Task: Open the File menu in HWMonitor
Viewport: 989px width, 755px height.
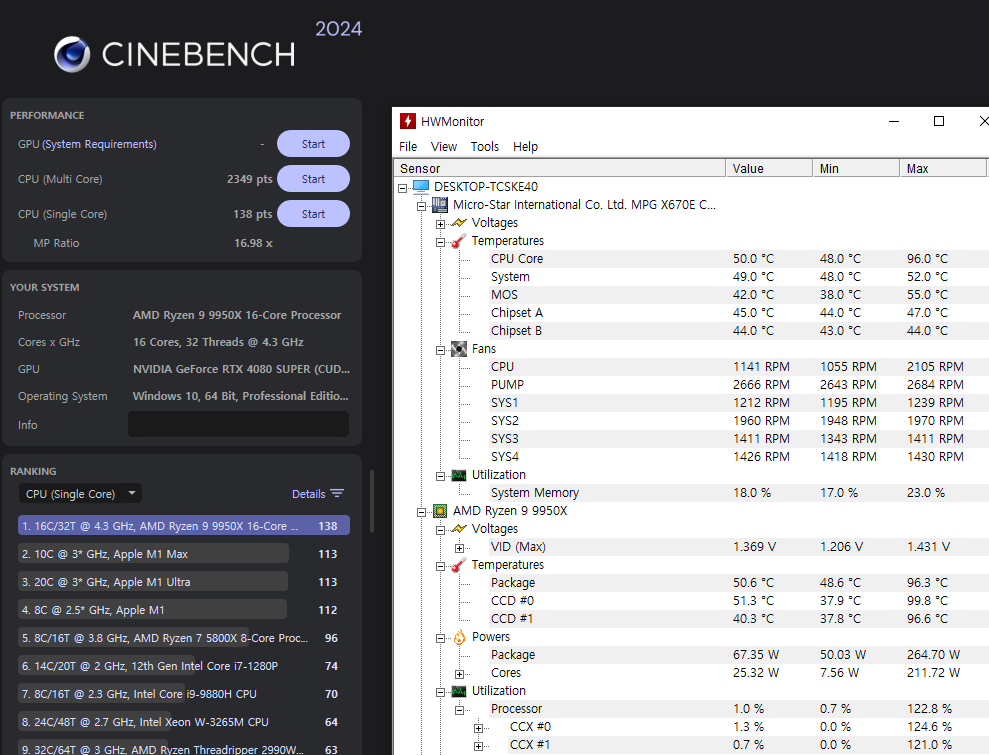Action: pos(408,146)
